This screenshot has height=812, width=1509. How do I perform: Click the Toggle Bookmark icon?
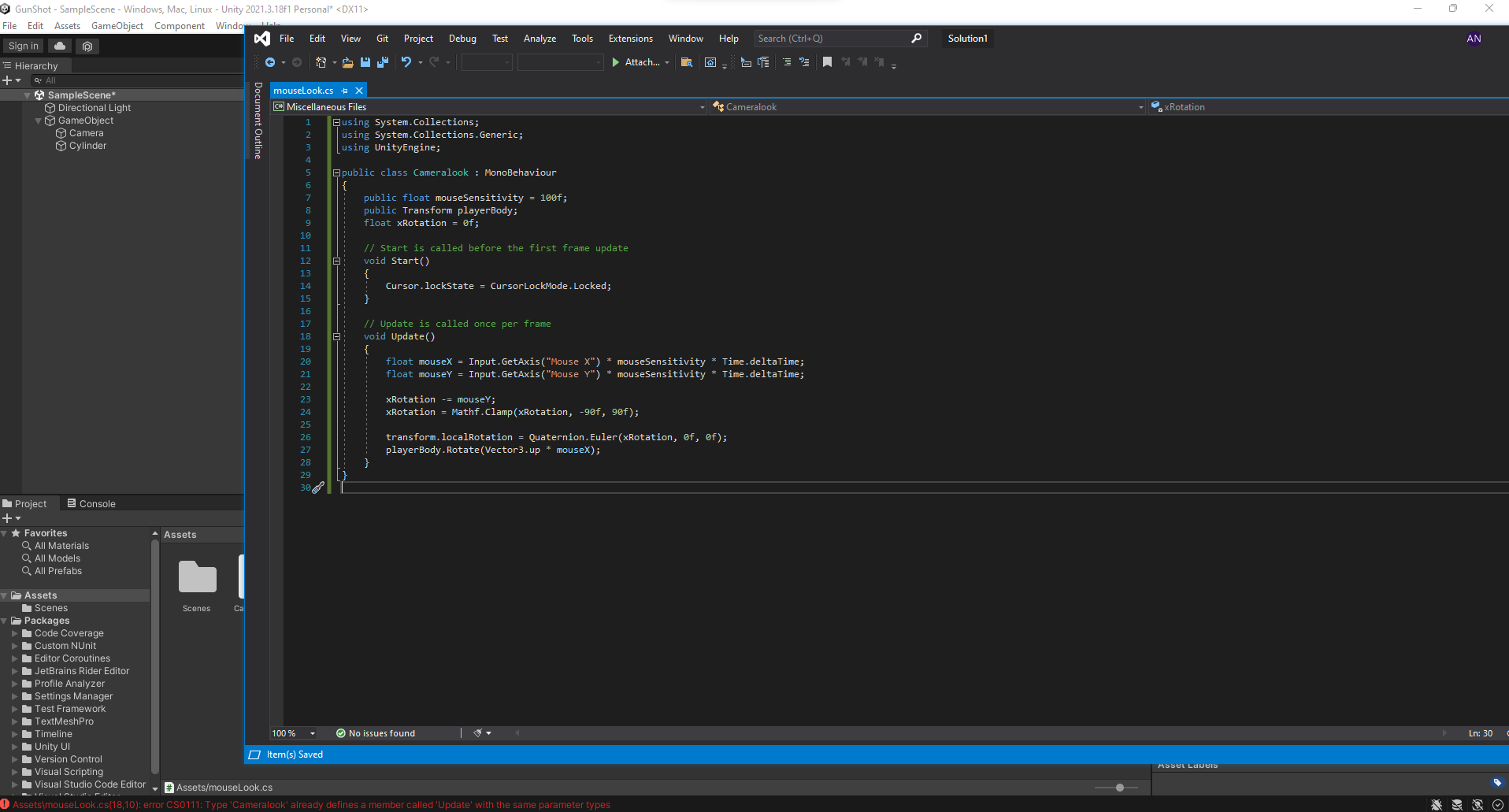click(x=827, y=62)
